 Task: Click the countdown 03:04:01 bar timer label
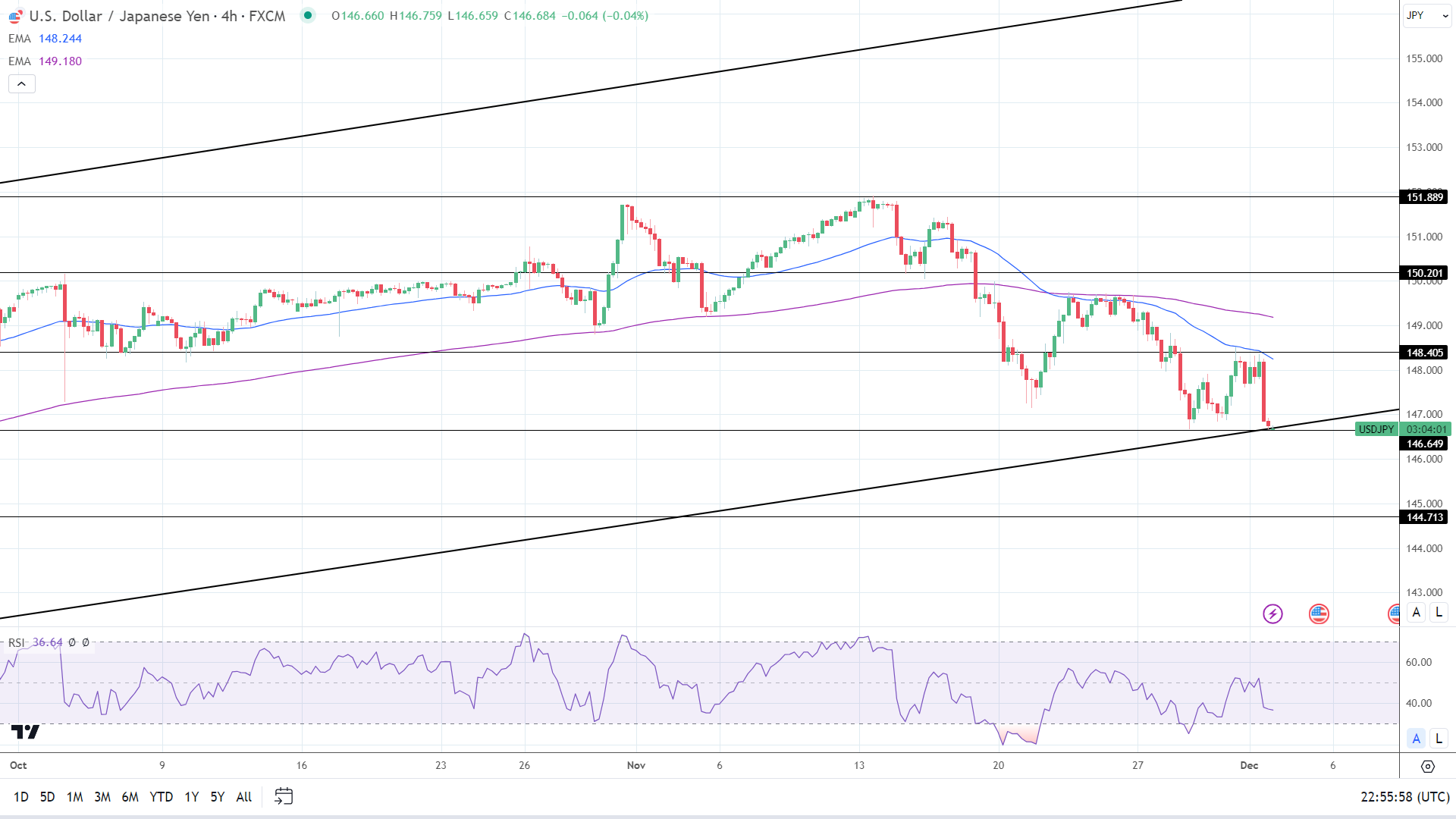(x=1426, y=429)
